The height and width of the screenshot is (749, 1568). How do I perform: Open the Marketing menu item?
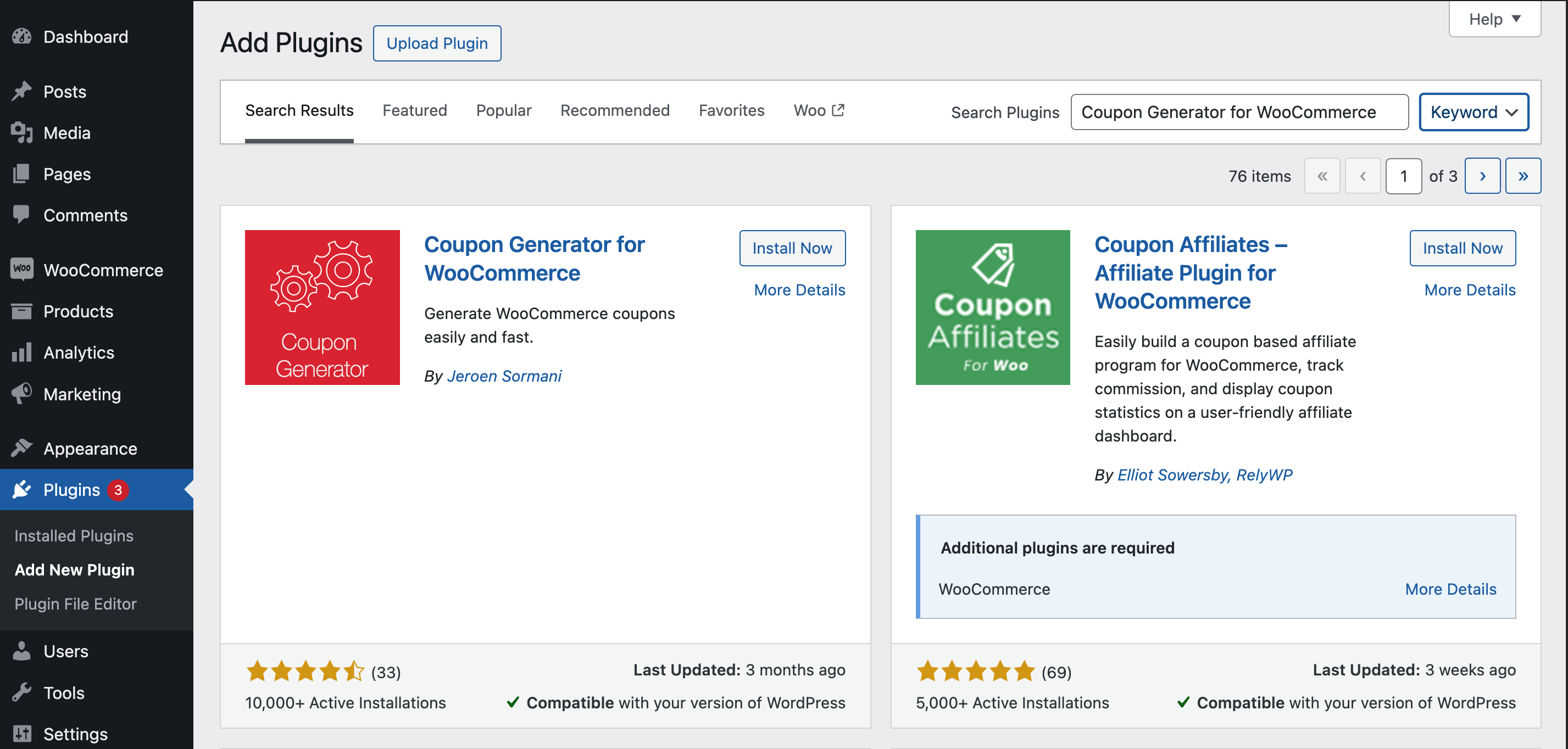96,394
